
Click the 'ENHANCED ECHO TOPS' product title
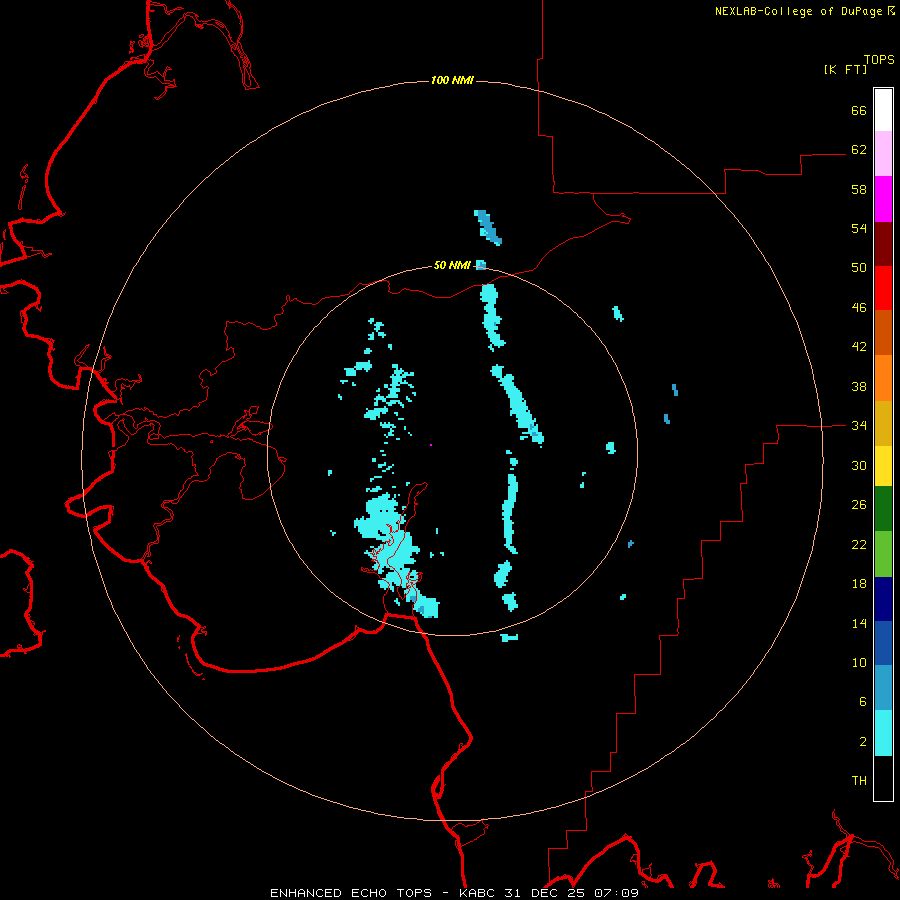[351, 893]
